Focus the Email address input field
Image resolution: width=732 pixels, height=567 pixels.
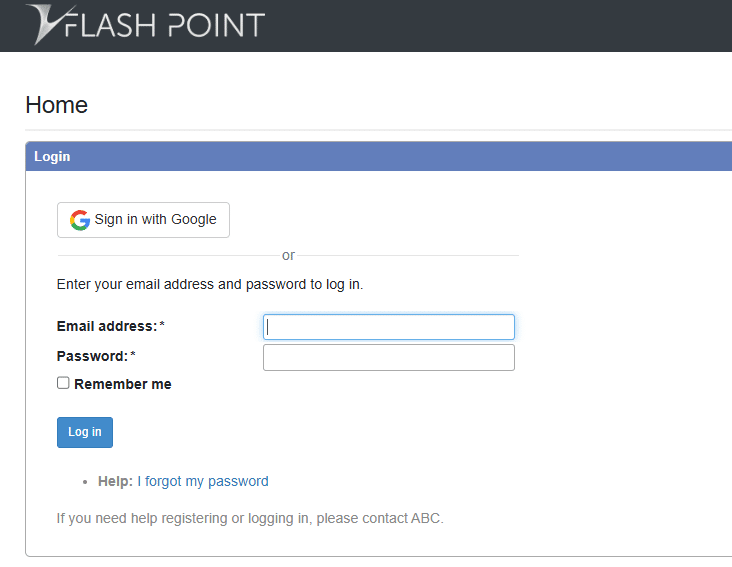tap(388, 327)
